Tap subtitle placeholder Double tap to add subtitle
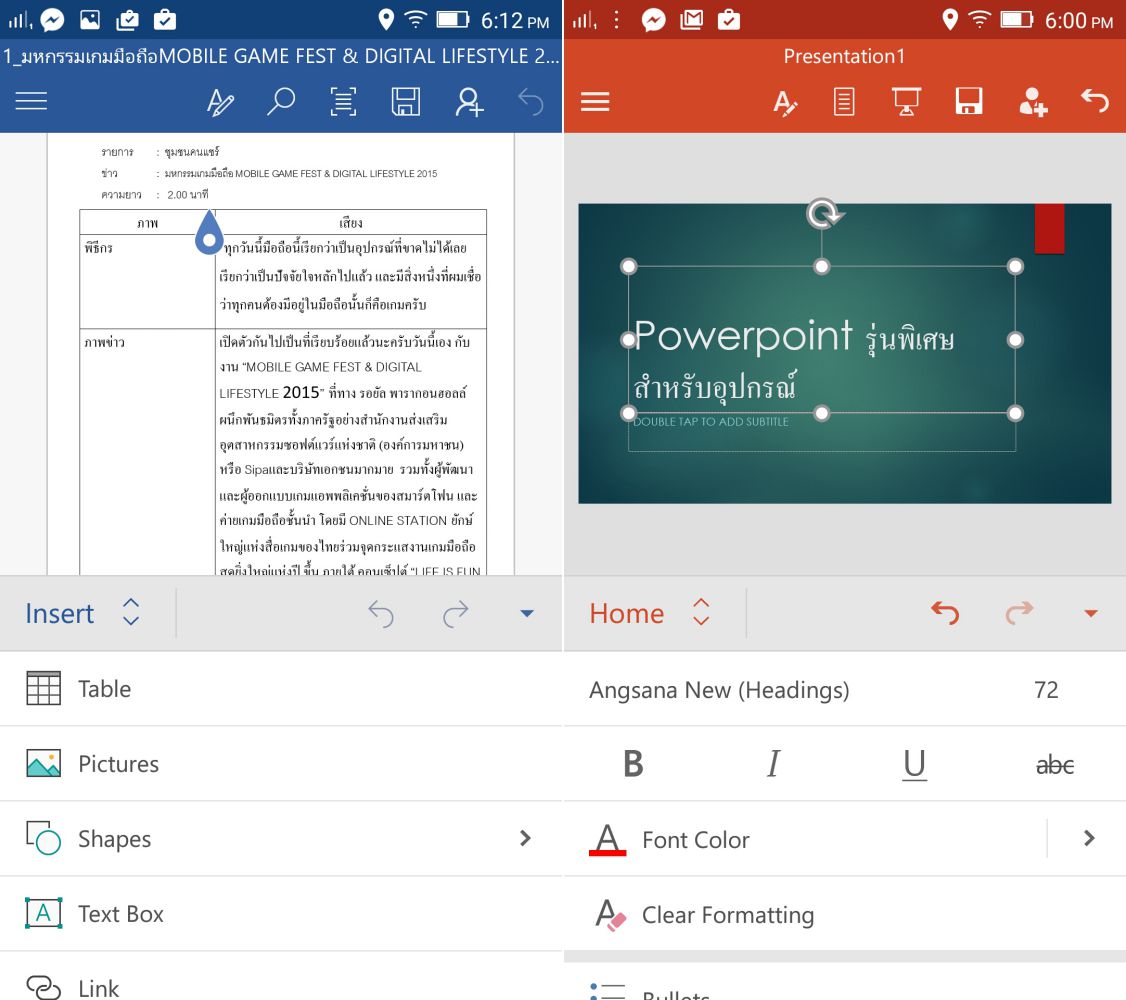 click(x=711, y=422)
